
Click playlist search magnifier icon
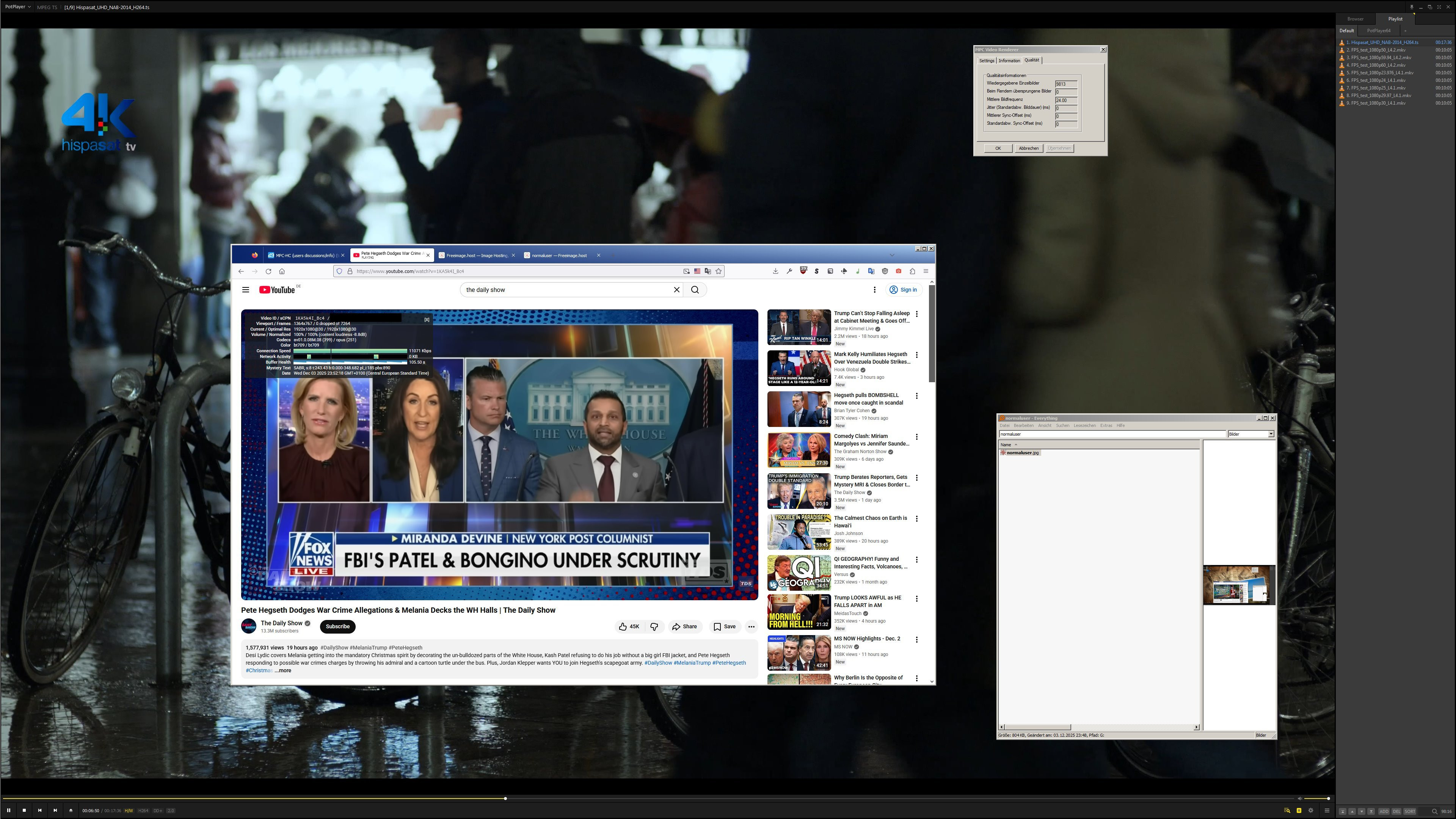1434,811
